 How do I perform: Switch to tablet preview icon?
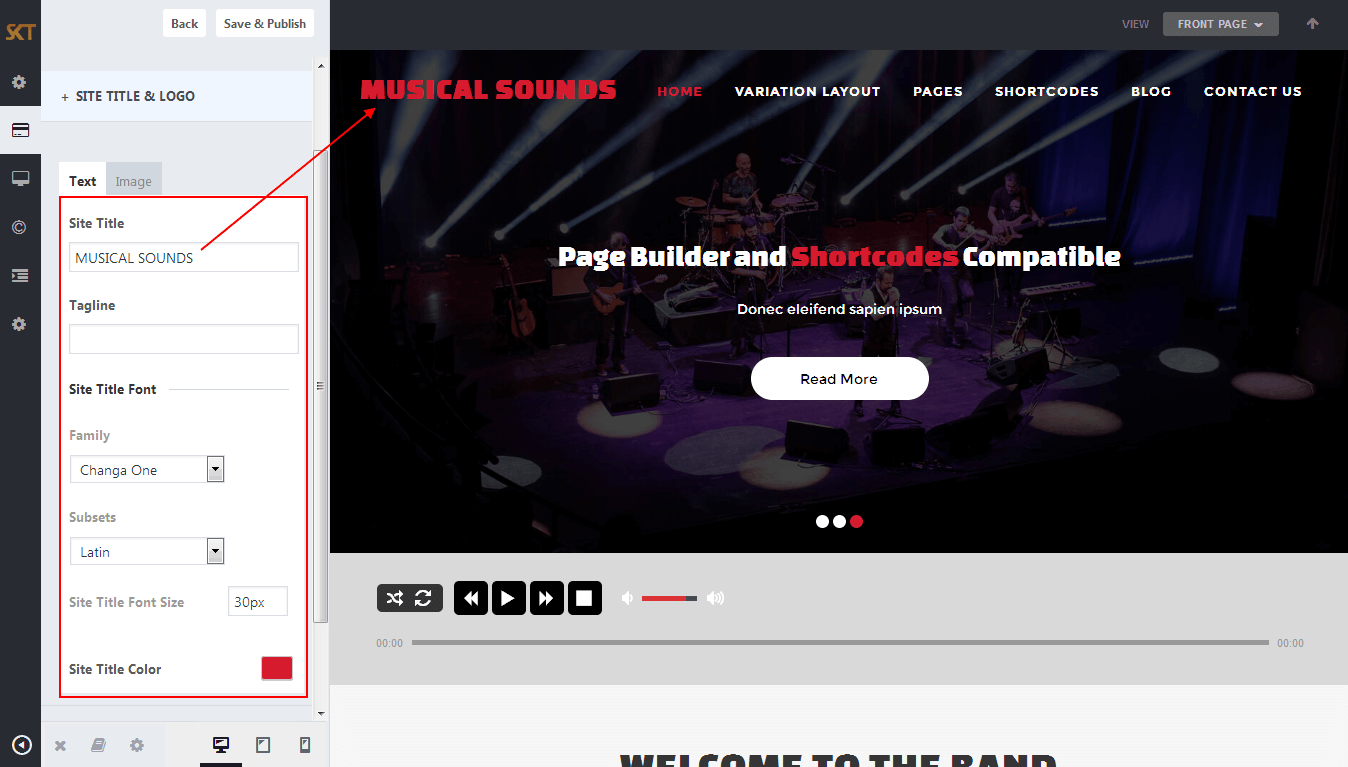[x=263, y=745]
